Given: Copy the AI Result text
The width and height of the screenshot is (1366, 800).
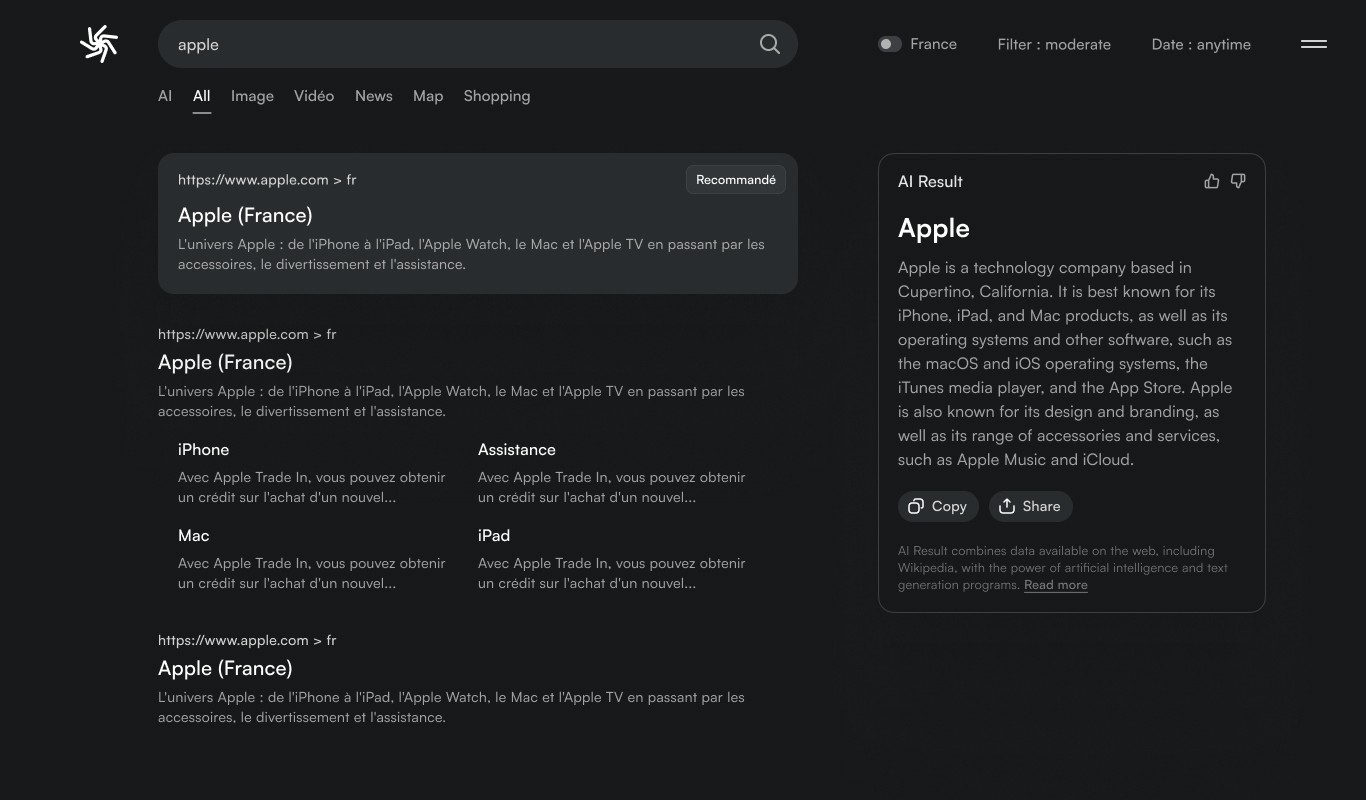Looking at the screenshot, I should point(937,506).
